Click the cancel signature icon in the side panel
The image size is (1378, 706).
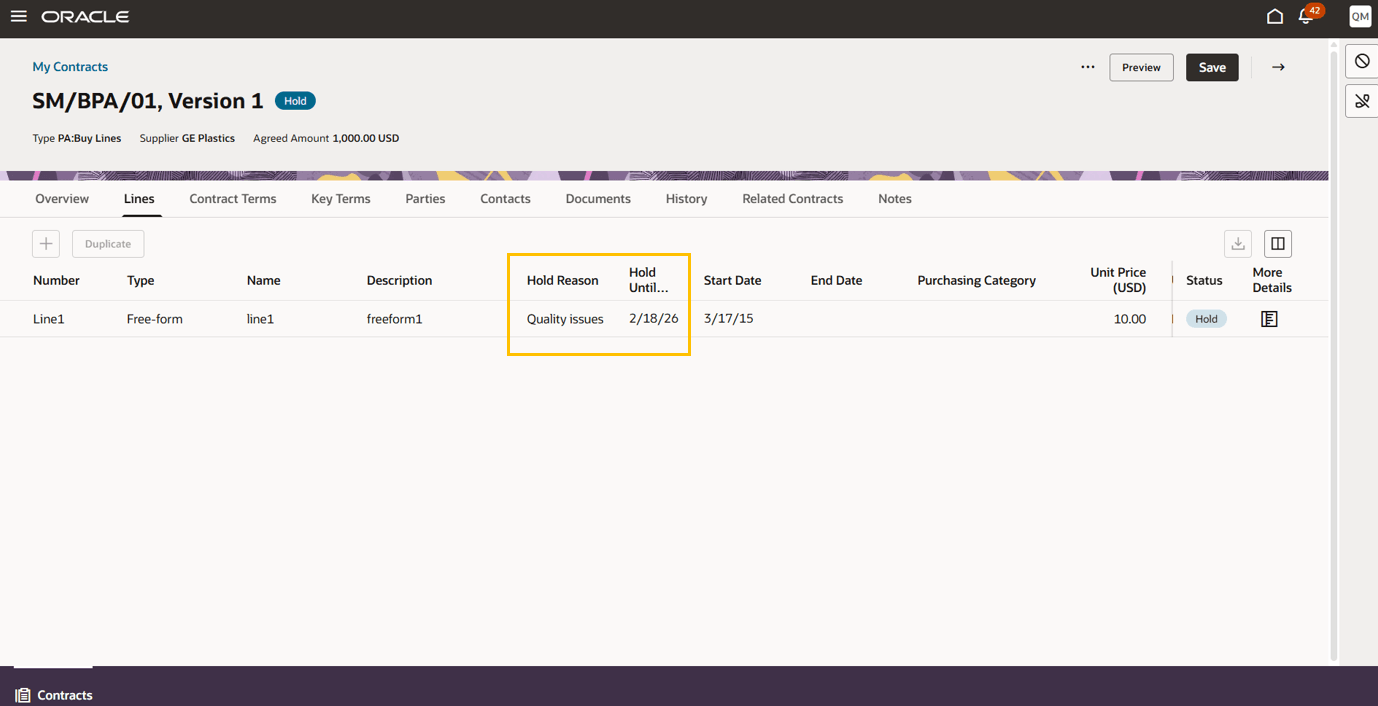1361,101
